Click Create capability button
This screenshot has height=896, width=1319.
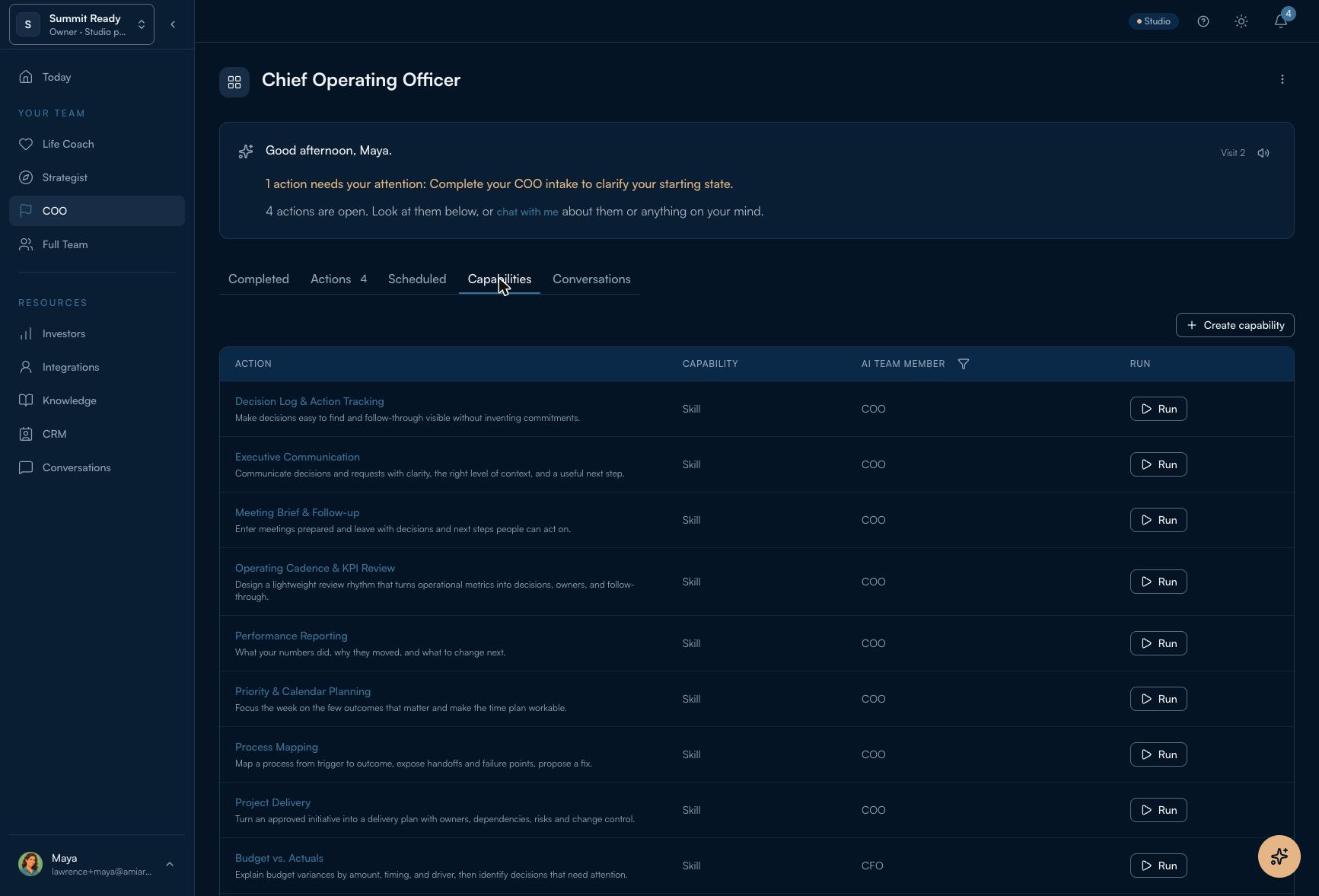tap(1235, 325)
